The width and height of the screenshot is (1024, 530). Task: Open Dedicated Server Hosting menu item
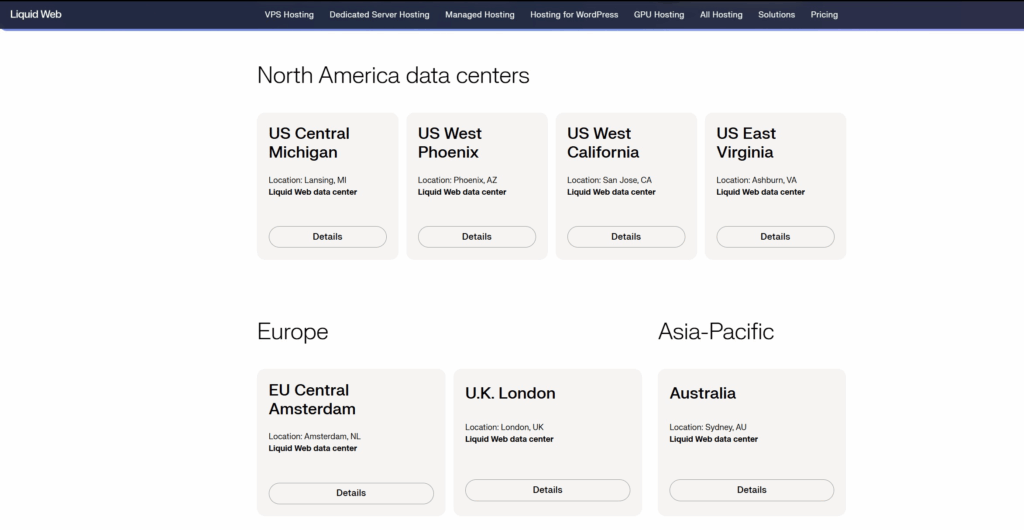(379, 15)
